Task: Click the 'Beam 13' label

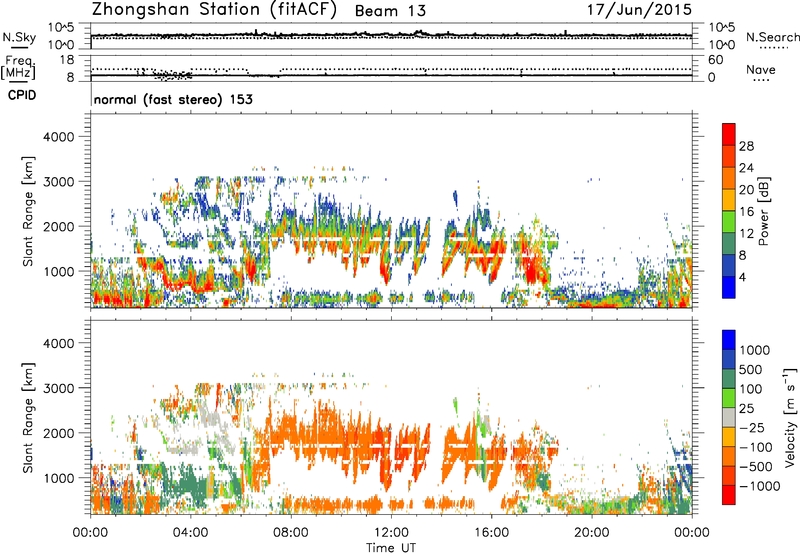Action: 390,11
